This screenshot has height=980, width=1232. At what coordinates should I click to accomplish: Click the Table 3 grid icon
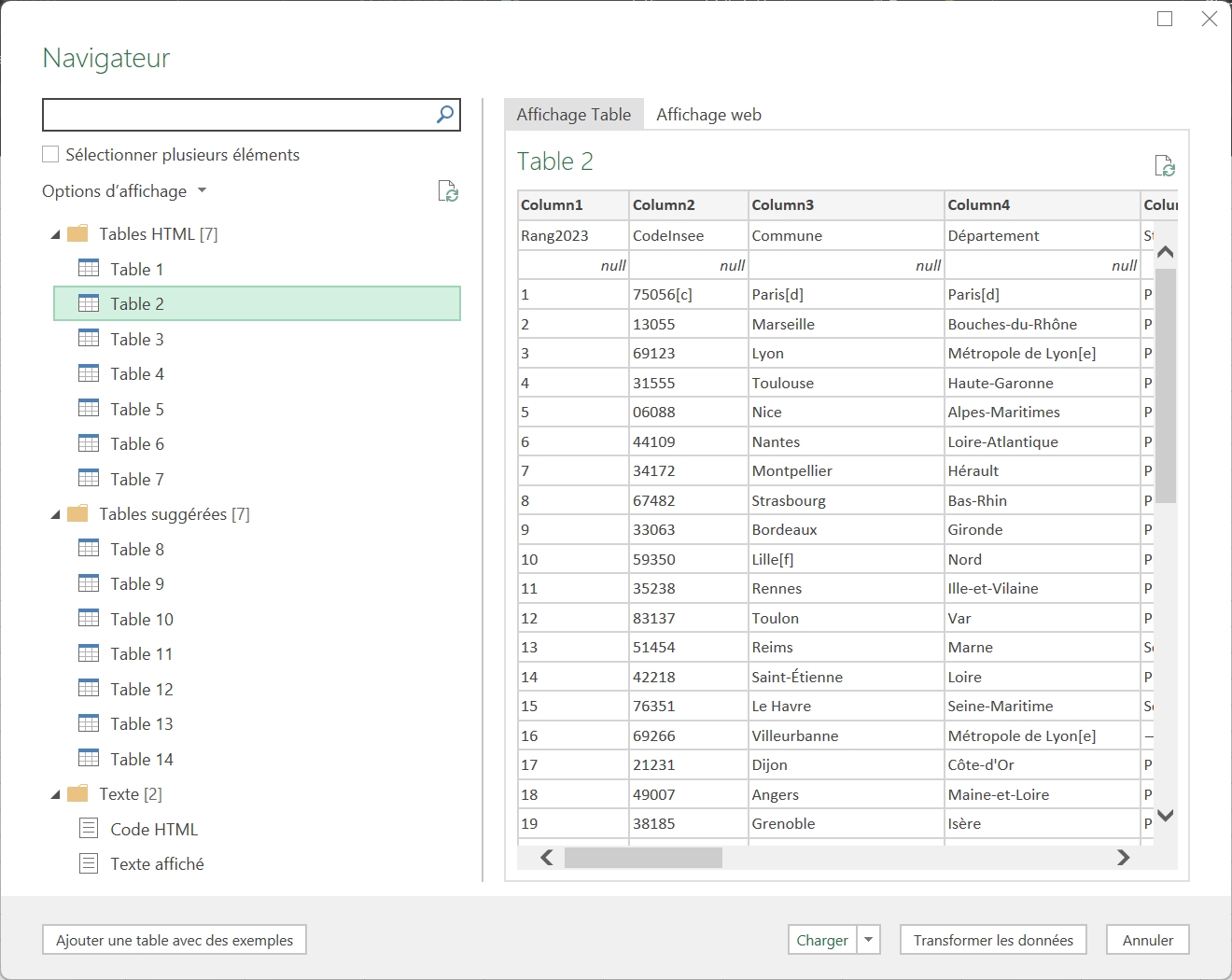[x=89, y=339]
